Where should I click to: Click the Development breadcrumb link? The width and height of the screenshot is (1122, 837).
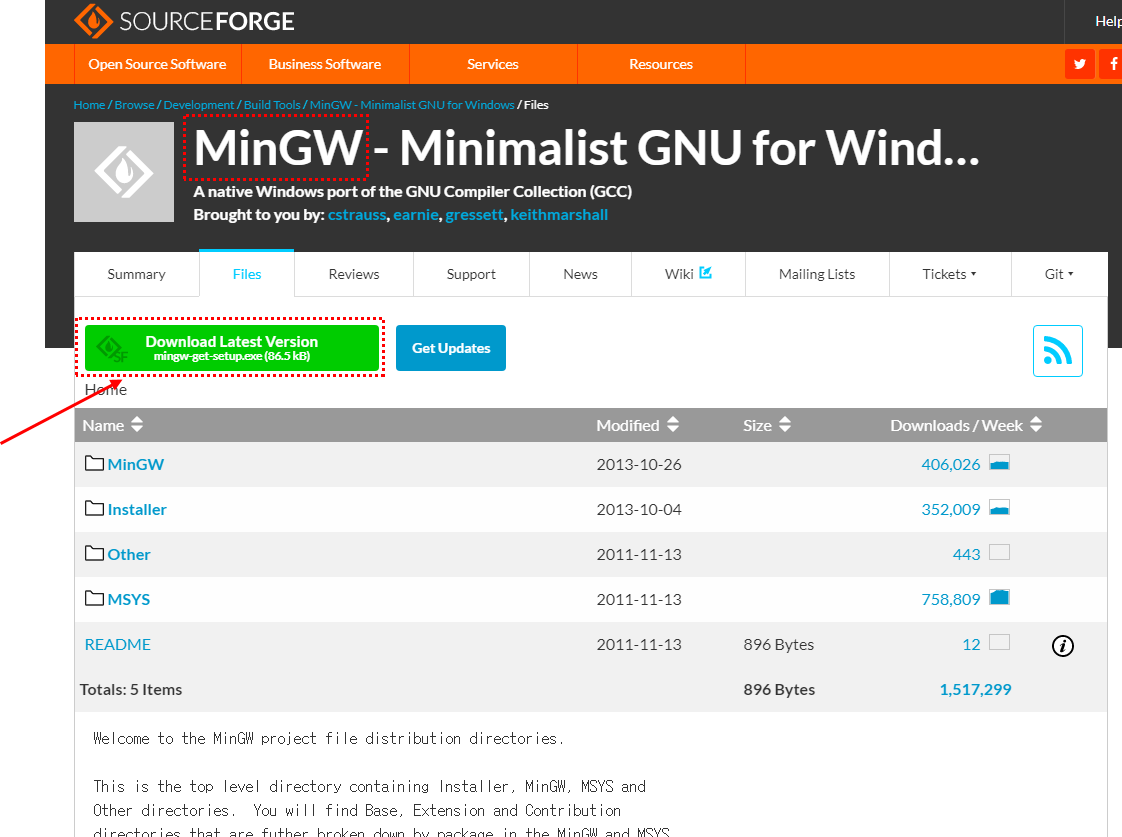199,104
